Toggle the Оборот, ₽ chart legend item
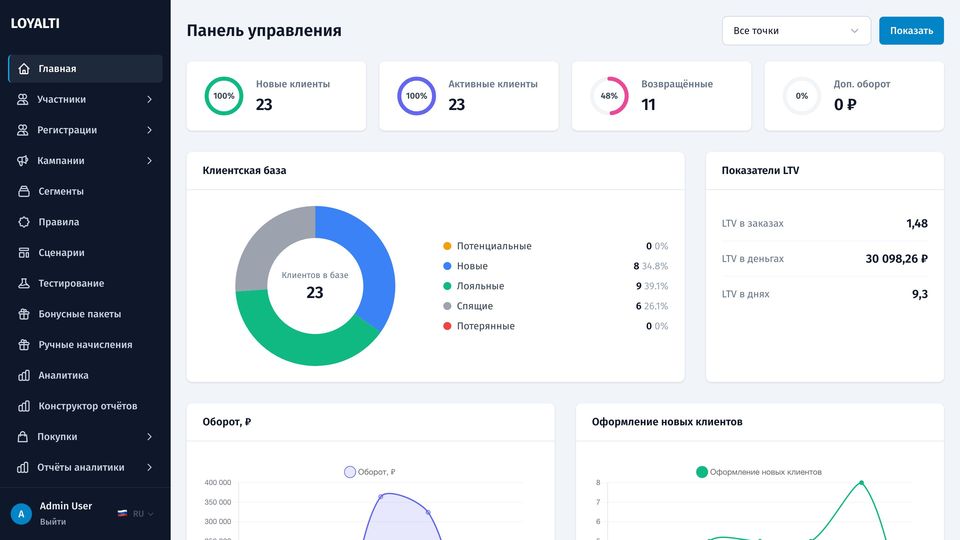Viewport: 960px width, 540px height. (x=370, y=472)
